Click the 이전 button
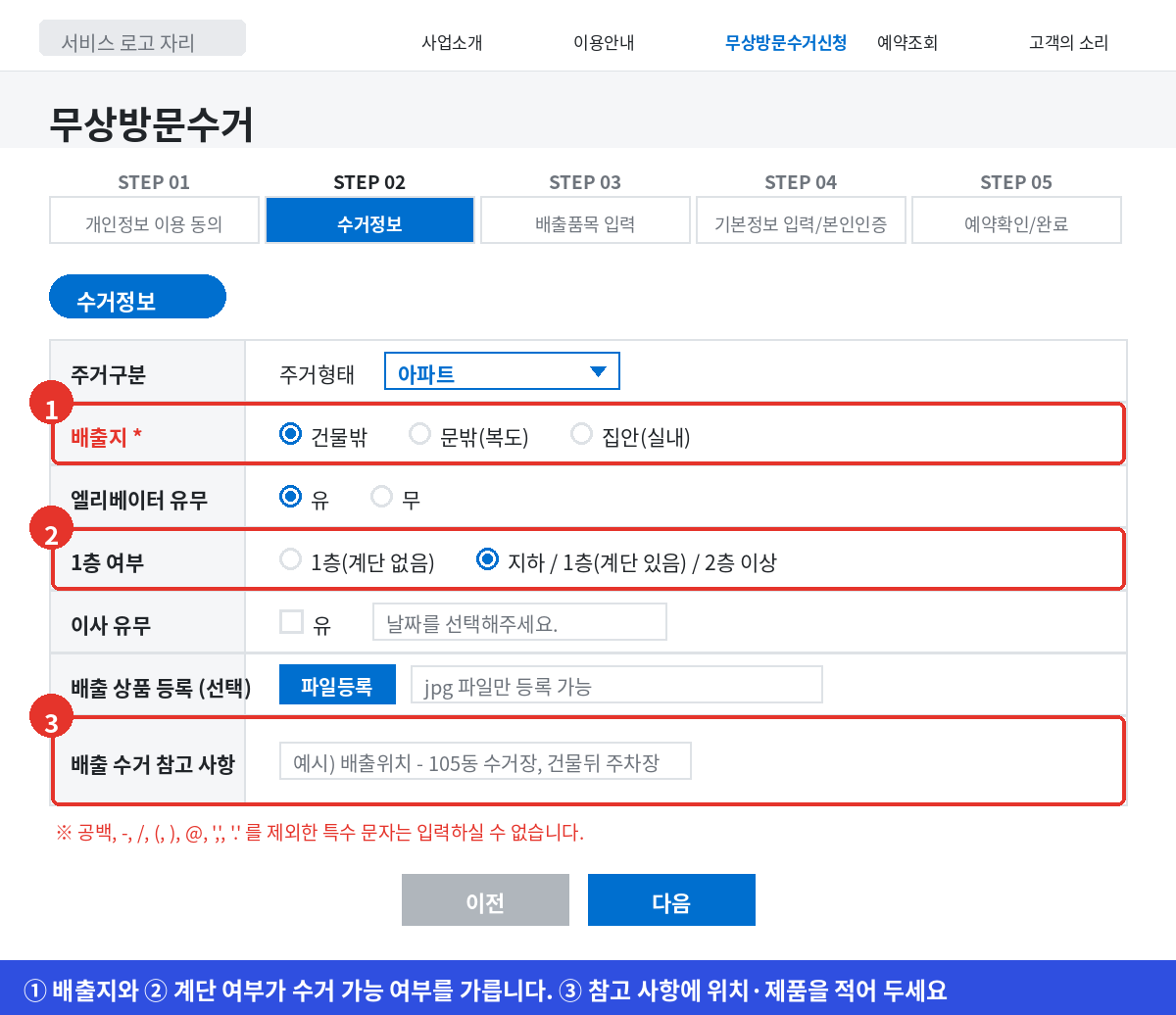1176x1015 pixels. click(x=485, y=900)
